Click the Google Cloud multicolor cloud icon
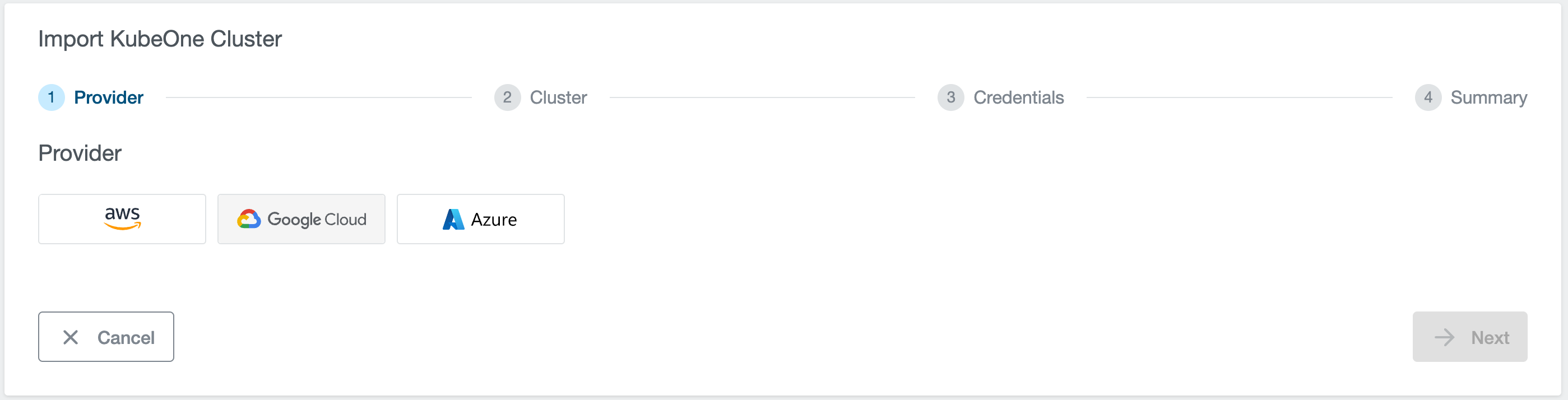Viewport: 1568px width, 400px height. pyautogui.click(x=249, y=219)
